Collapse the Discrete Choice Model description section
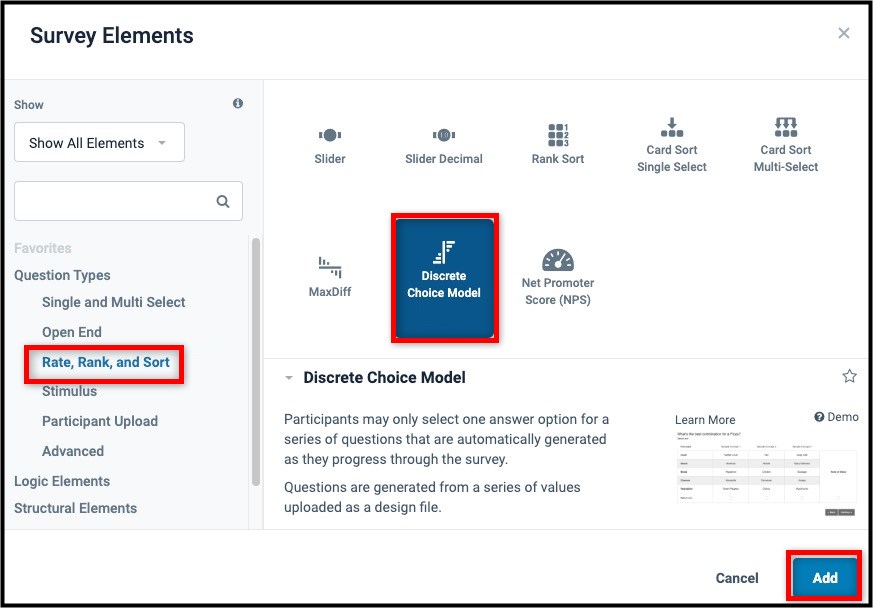 289,378
